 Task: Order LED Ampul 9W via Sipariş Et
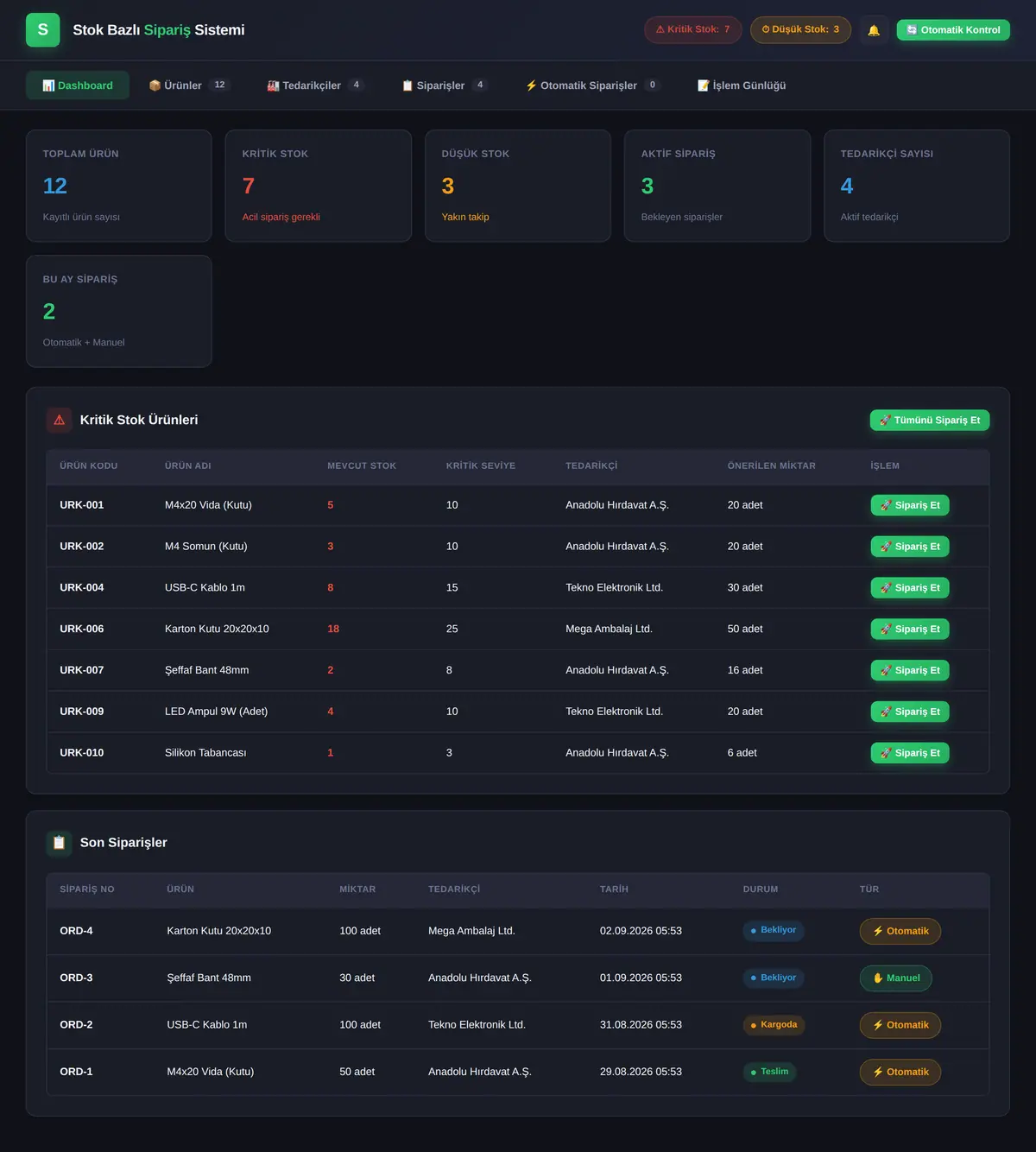point(910,712)
